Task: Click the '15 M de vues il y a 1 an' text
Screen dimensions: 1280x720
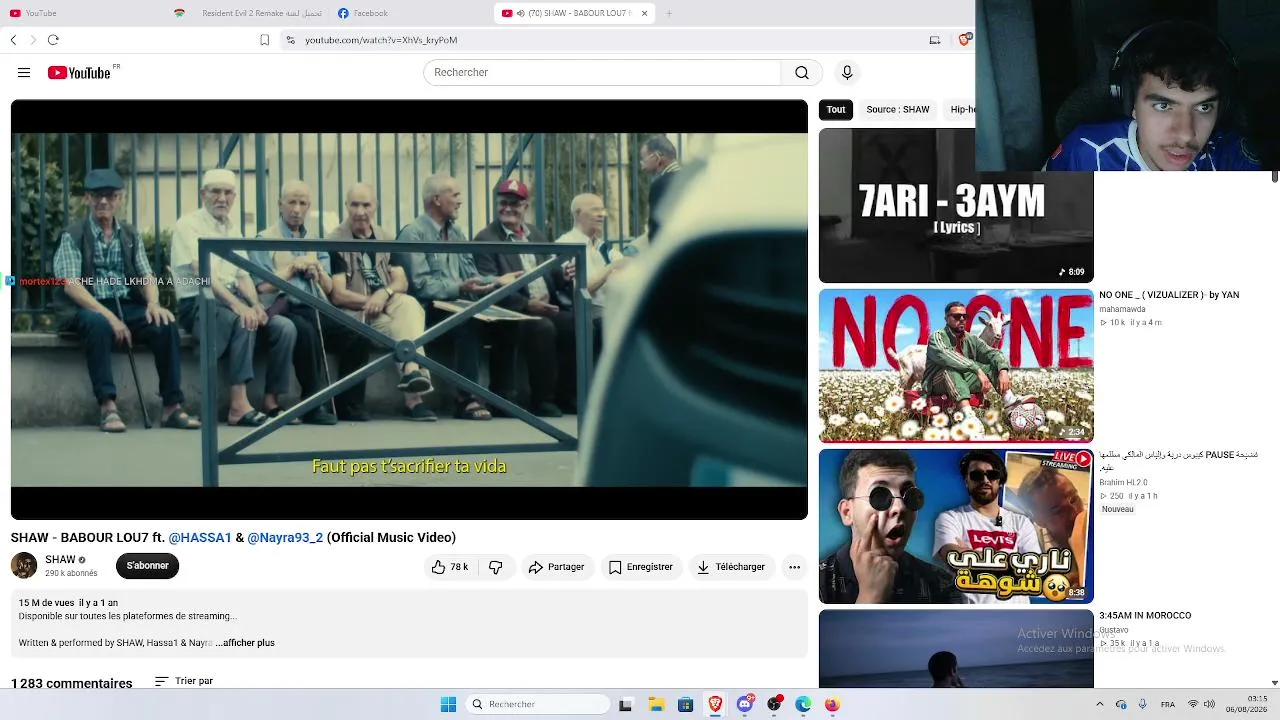Action: pos(68,603)
